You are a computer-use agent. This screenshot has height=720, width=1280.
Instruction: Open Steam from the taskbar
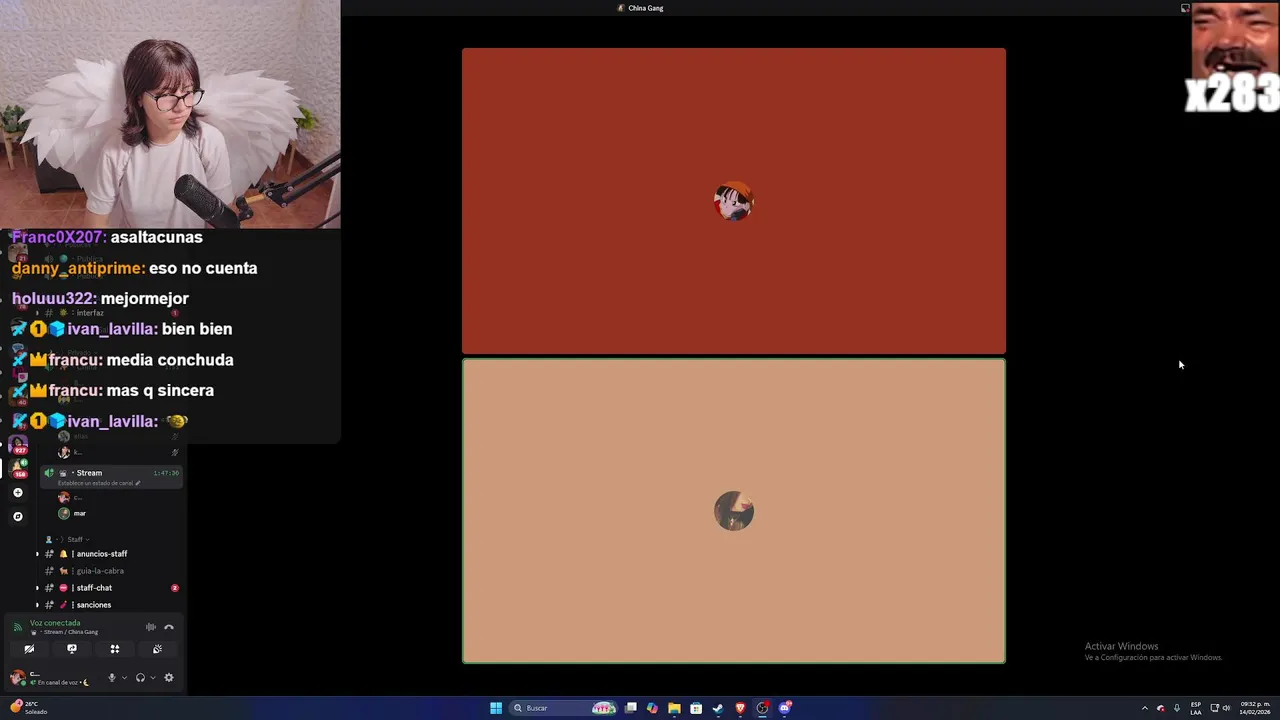click(718, 708)
